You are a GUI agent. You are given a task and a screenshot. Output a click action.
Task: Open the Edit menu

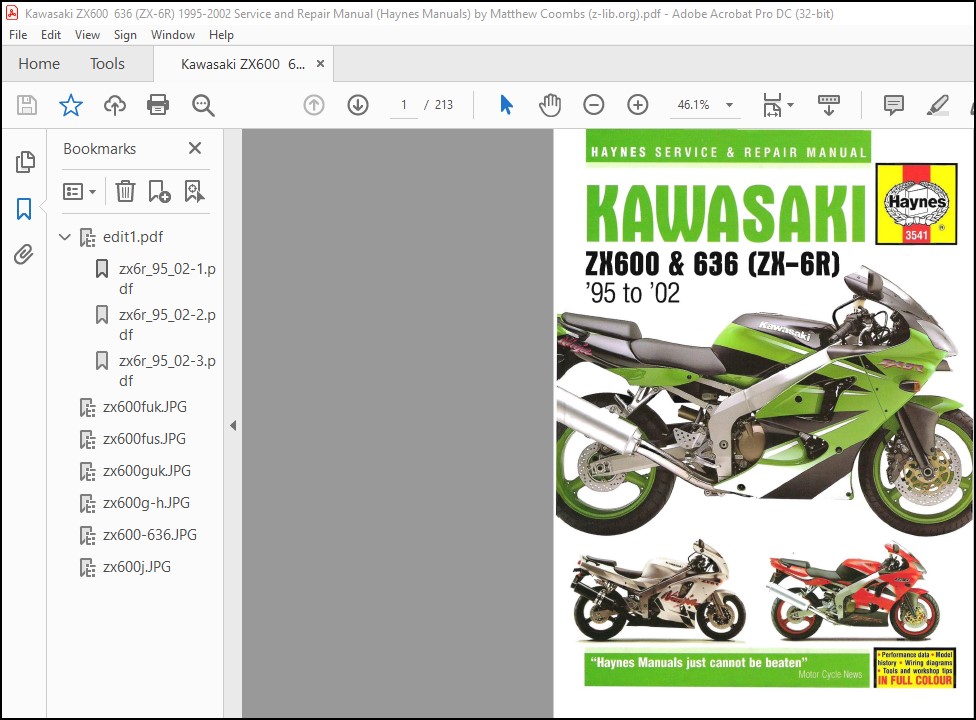coord(51,35)
